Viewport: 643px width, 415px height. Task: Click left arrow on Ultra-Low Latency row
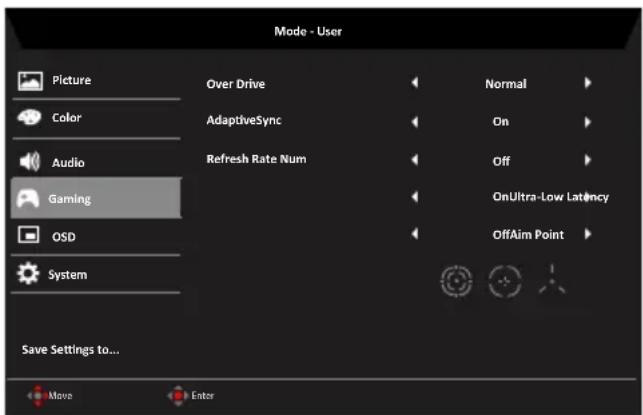click(x=415, y=197)
